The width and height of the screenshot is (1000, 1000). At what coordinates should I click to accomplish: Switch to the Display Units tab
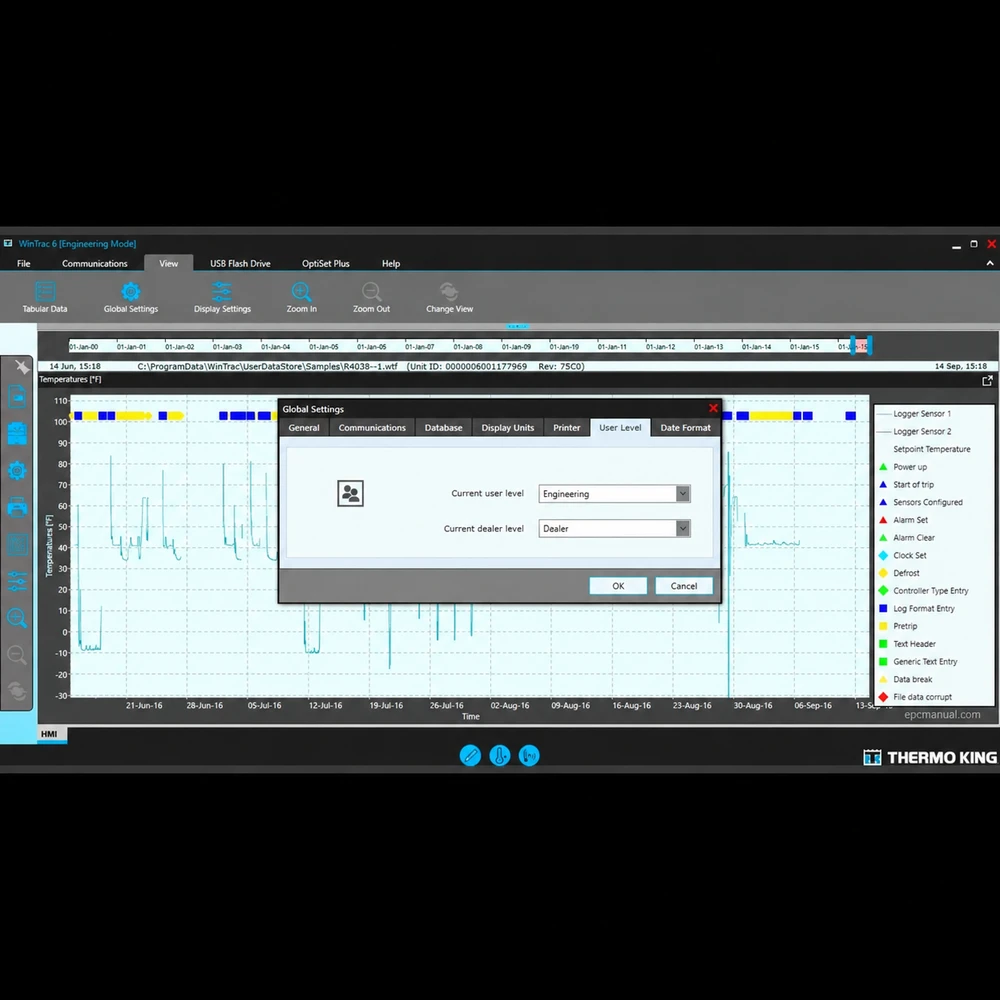[508, 427]
